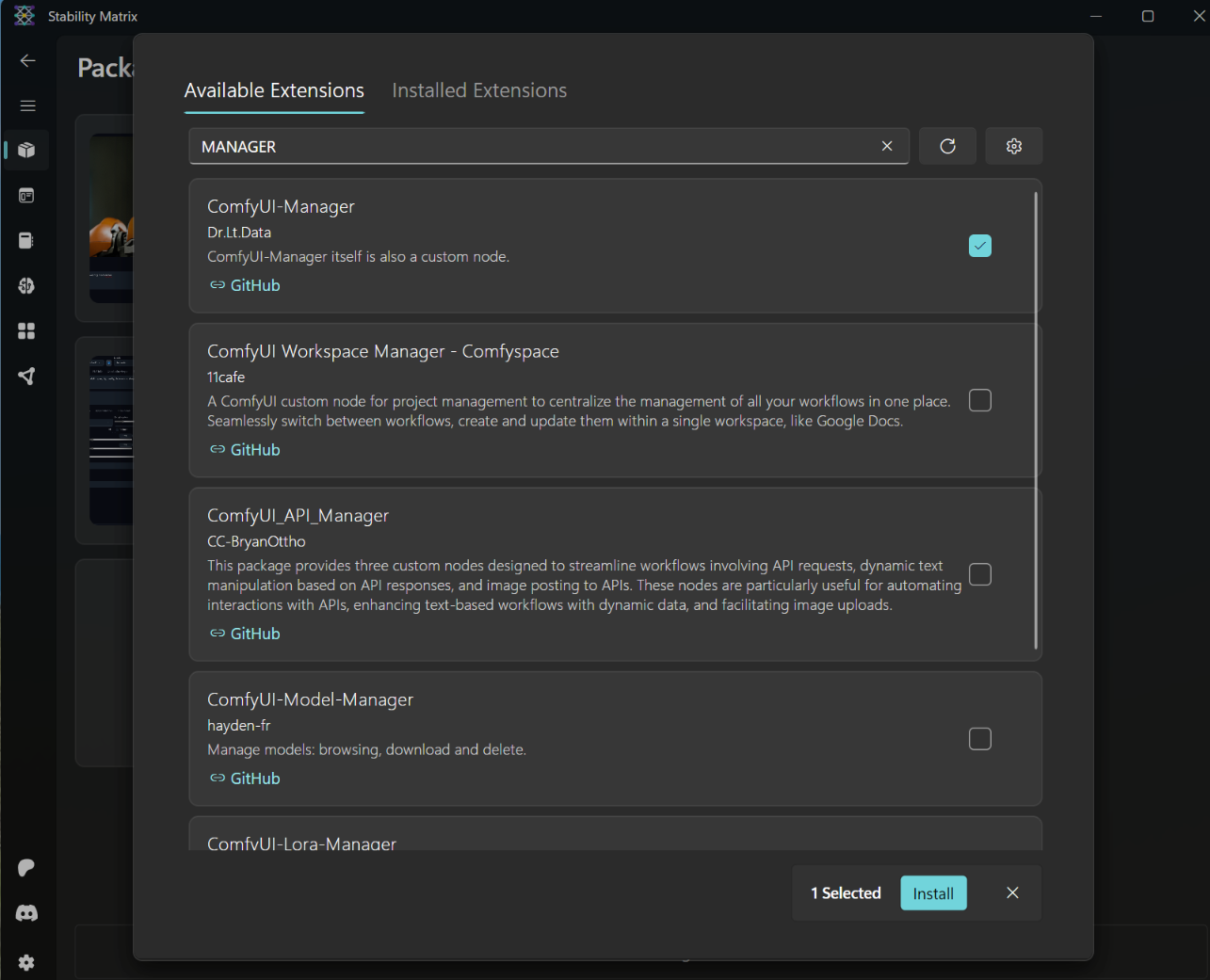Uncheck the ComfyUI-Manager checkbox
Screen dimensions: 1210x980
pos(980,246)
